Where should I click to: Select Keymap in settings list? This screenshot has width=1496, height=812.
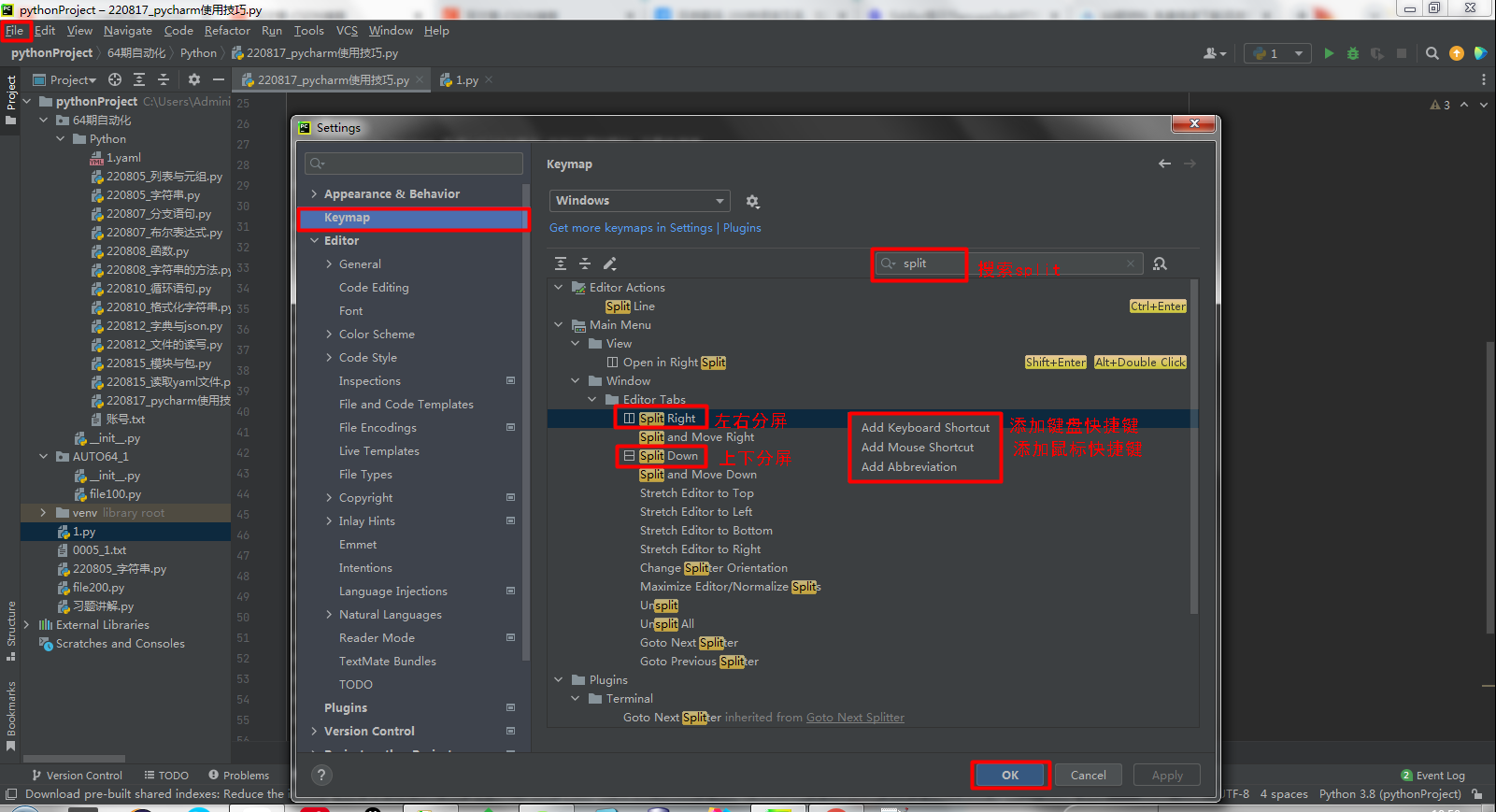[x=414, y=218]
